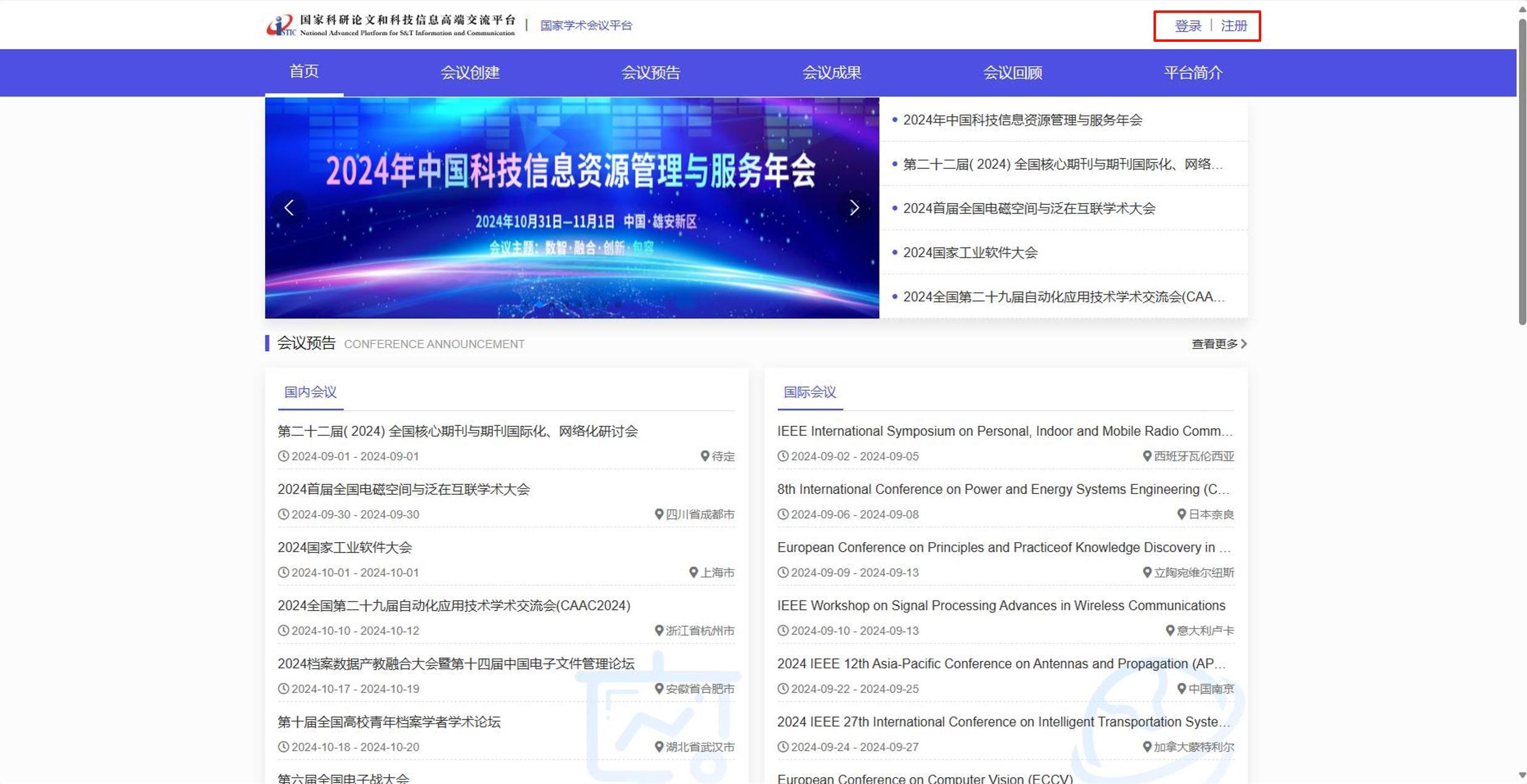Open 2024国家工业软件大会 in 国内会议 list

click(345, 548)
